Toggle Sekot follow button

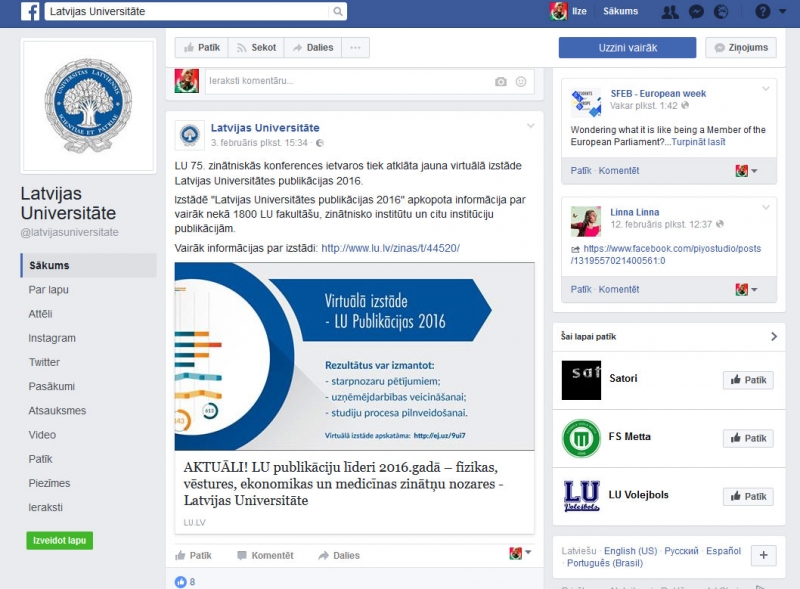coord(255,47)
